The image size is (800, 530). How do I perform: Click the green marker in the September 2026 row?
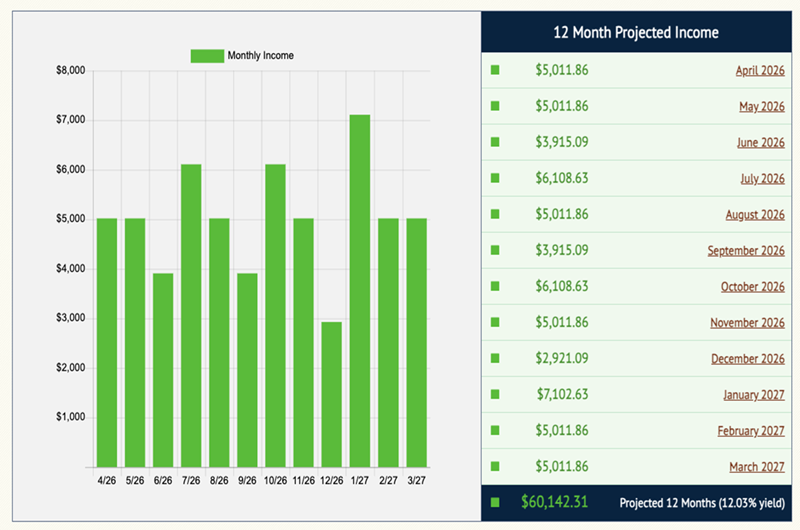coord(494,250)
